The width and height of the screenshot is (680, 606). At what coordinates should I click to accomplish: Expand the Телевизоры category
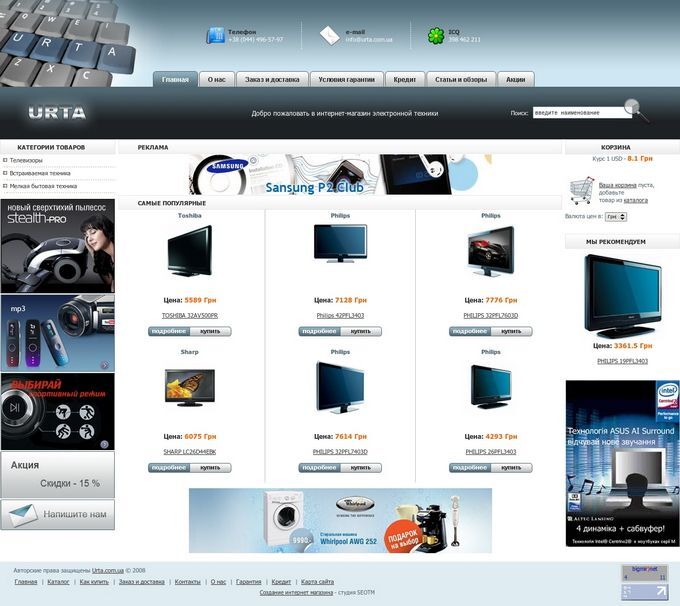(26, 161)
